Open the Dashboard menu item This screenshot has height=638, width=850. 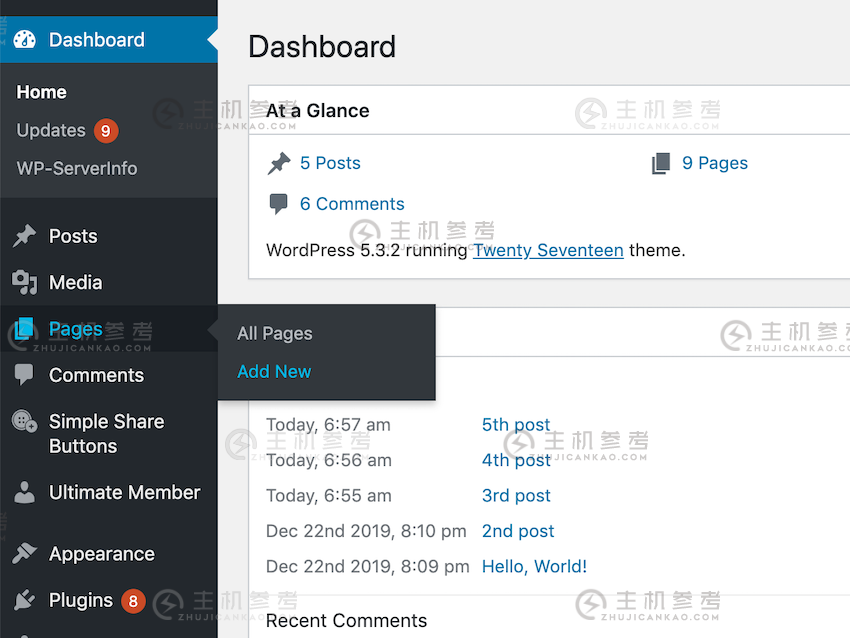click(x=108, y=40)
